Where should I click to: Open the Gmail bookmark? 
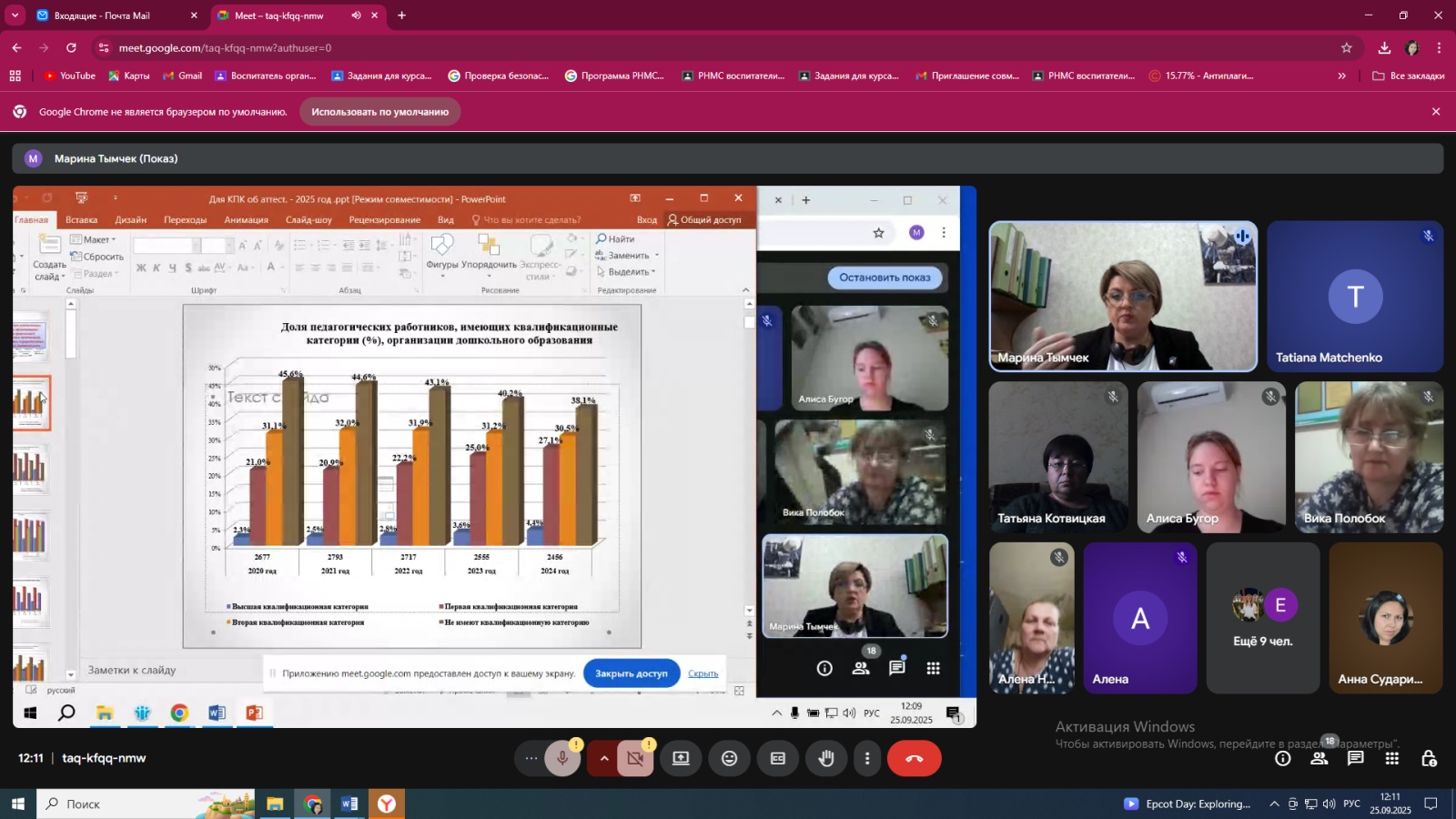pos(182,76)
